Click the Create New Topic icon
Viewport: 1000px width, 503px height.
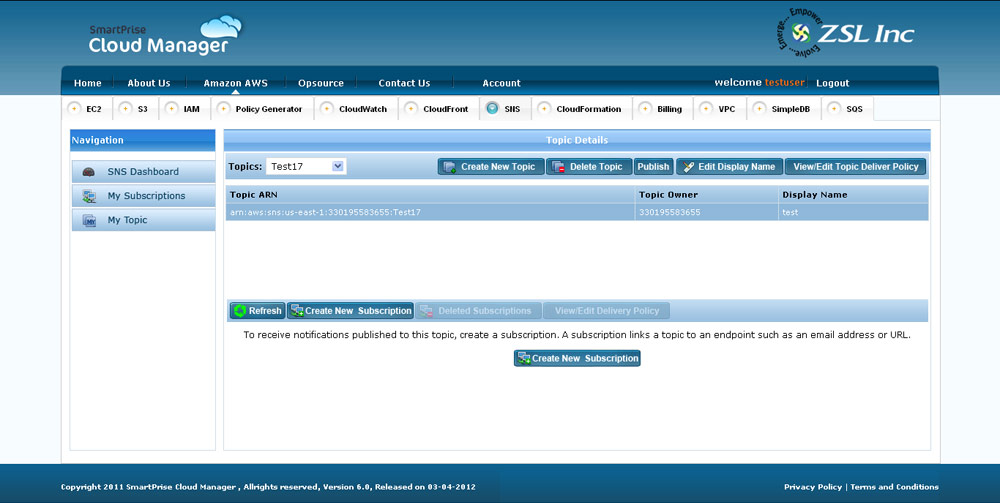(450, 167)
